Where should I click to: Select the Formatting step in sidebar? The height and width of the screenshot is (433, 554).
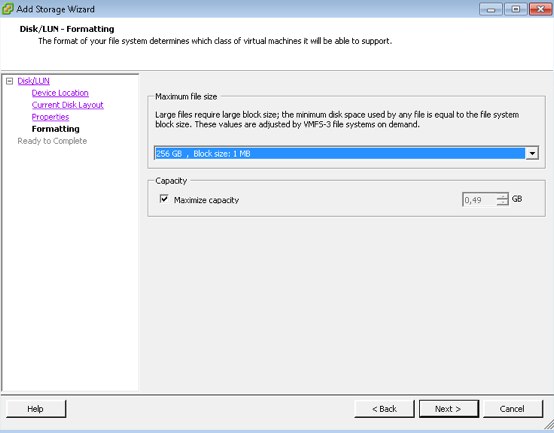55,129
